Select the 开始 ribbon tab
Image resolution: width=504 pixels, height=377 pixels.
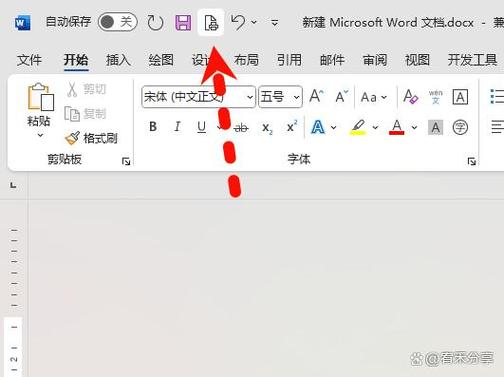[76, 60]
